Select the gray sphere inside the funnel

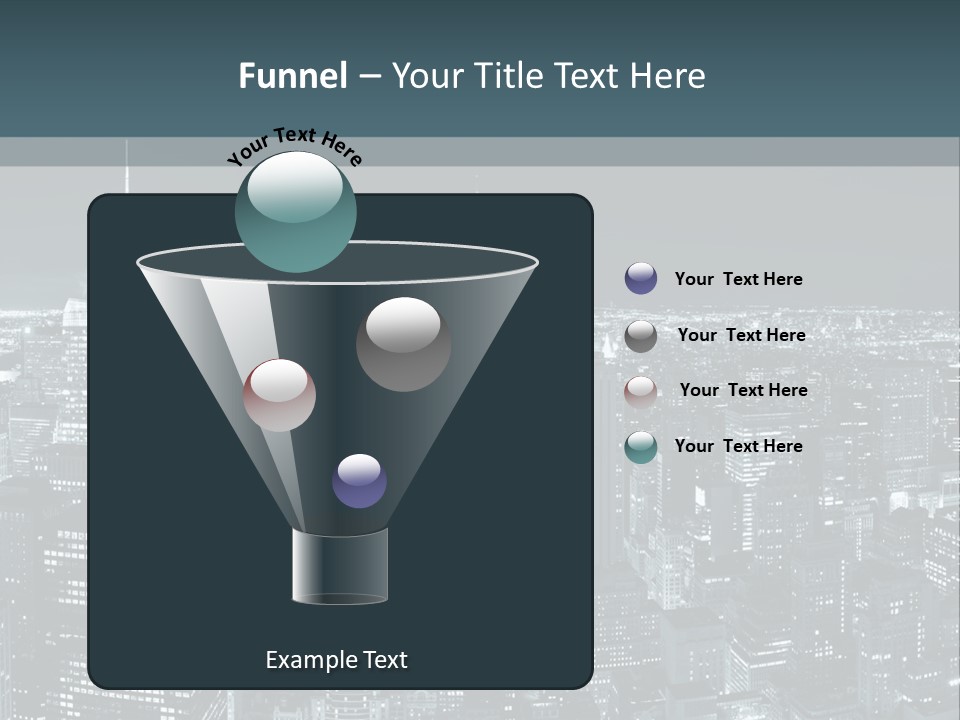click(403, 344)
